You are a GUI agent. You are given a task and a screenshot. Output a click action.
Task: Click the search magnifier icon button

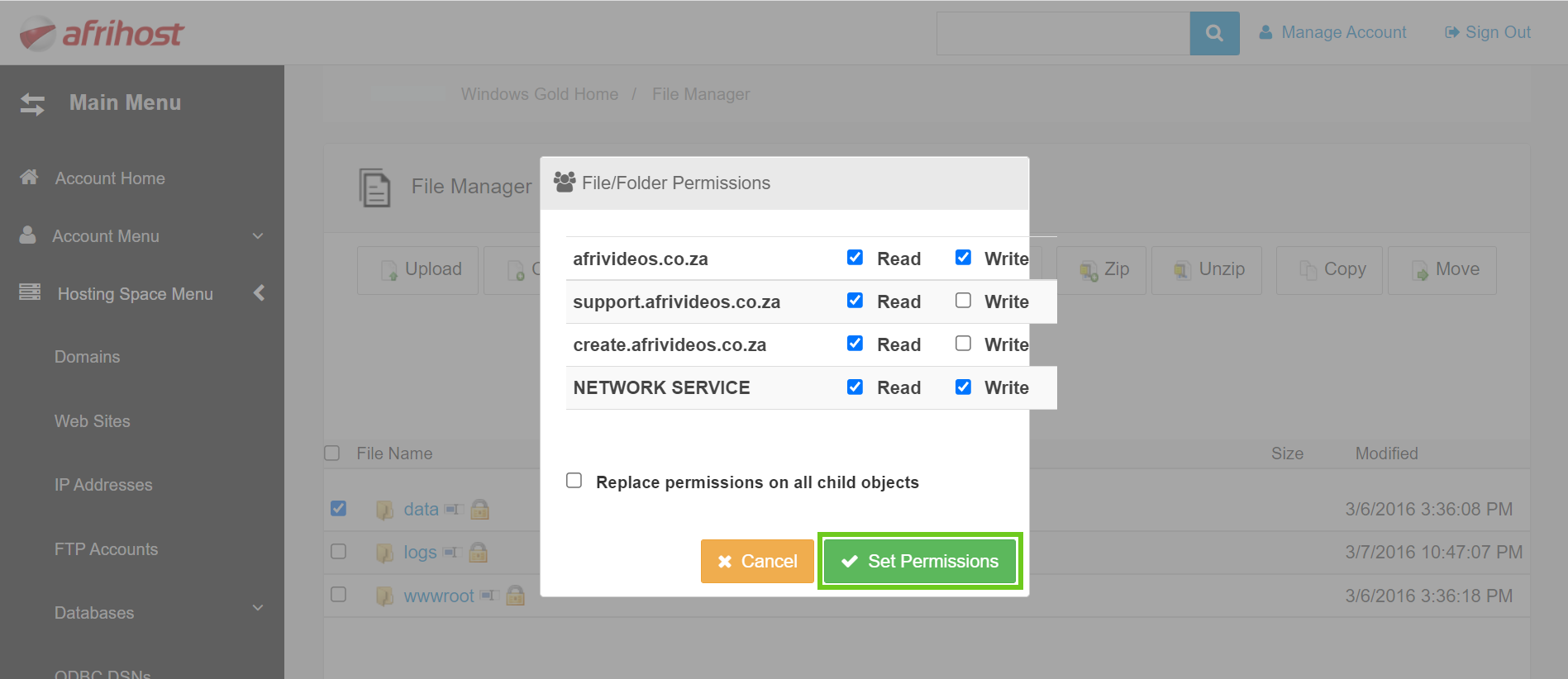1213,33
